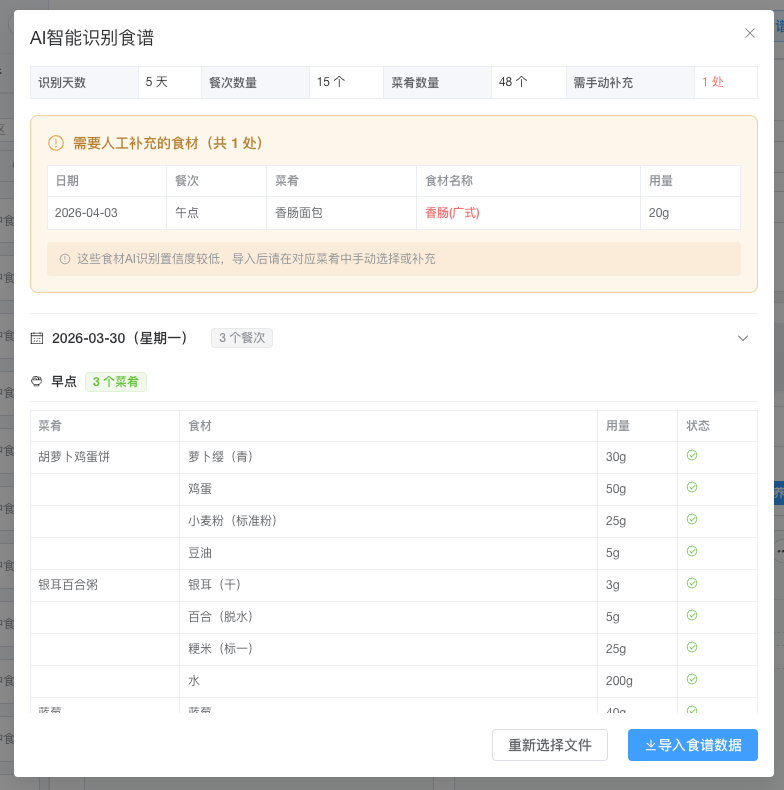Click the 48 个 dish count value
The height and width of the screenshot is (790, 784).
[x=513, y=82]
